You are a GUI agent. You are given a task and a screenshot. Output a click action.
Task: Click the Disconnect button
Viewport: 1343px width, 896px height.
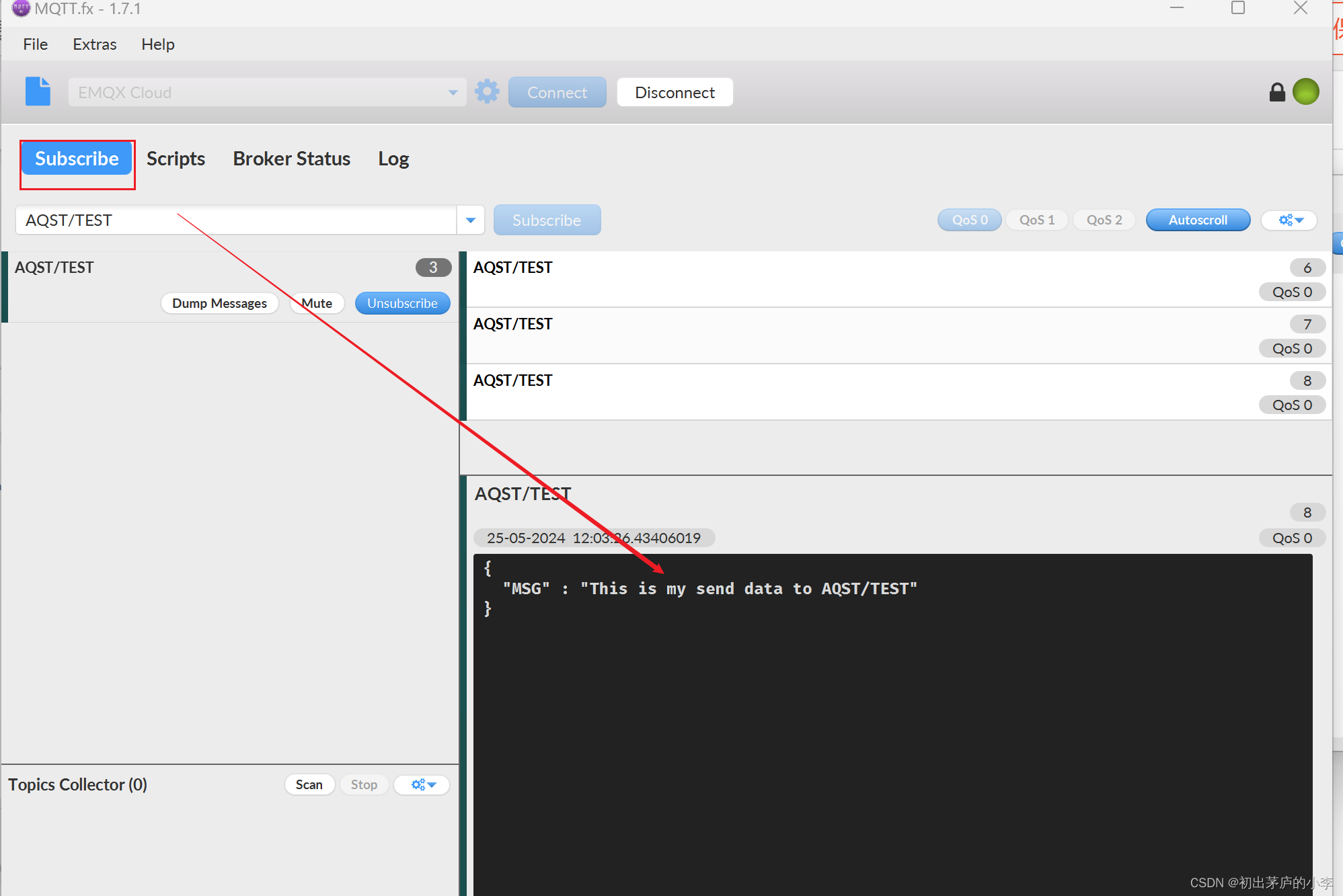(x=675, y=92)
